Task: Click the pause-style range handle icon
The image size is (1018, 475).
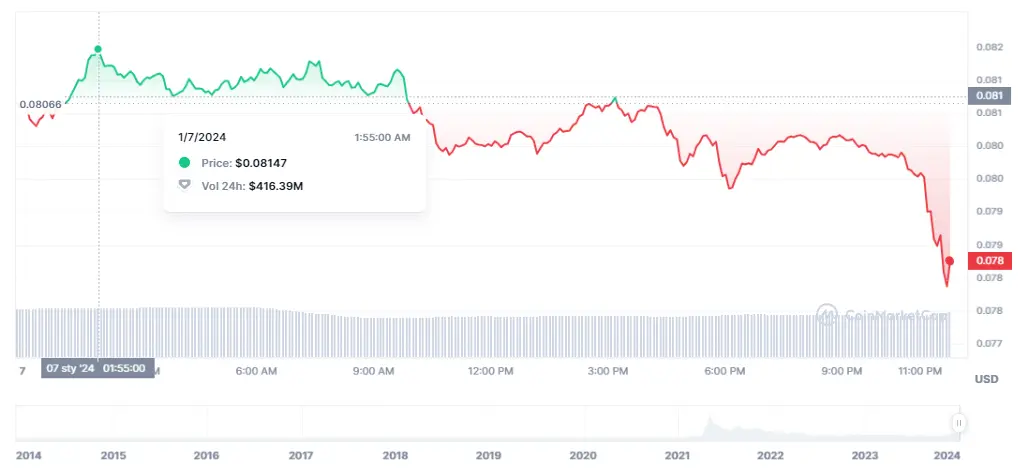Action: point(958,424)
